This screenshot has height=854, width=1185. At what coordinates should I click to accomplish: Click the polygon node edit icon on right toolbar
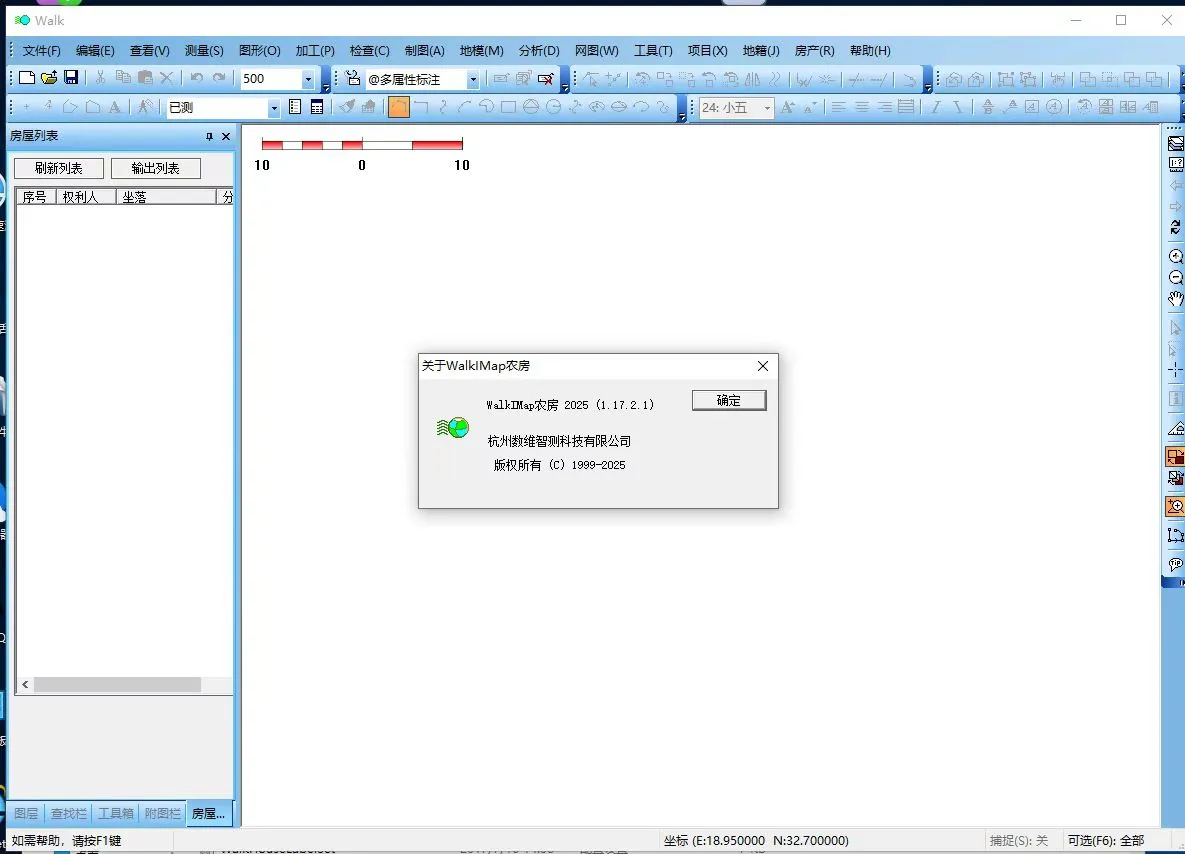pyautogui.click(x=1175, y=535)
